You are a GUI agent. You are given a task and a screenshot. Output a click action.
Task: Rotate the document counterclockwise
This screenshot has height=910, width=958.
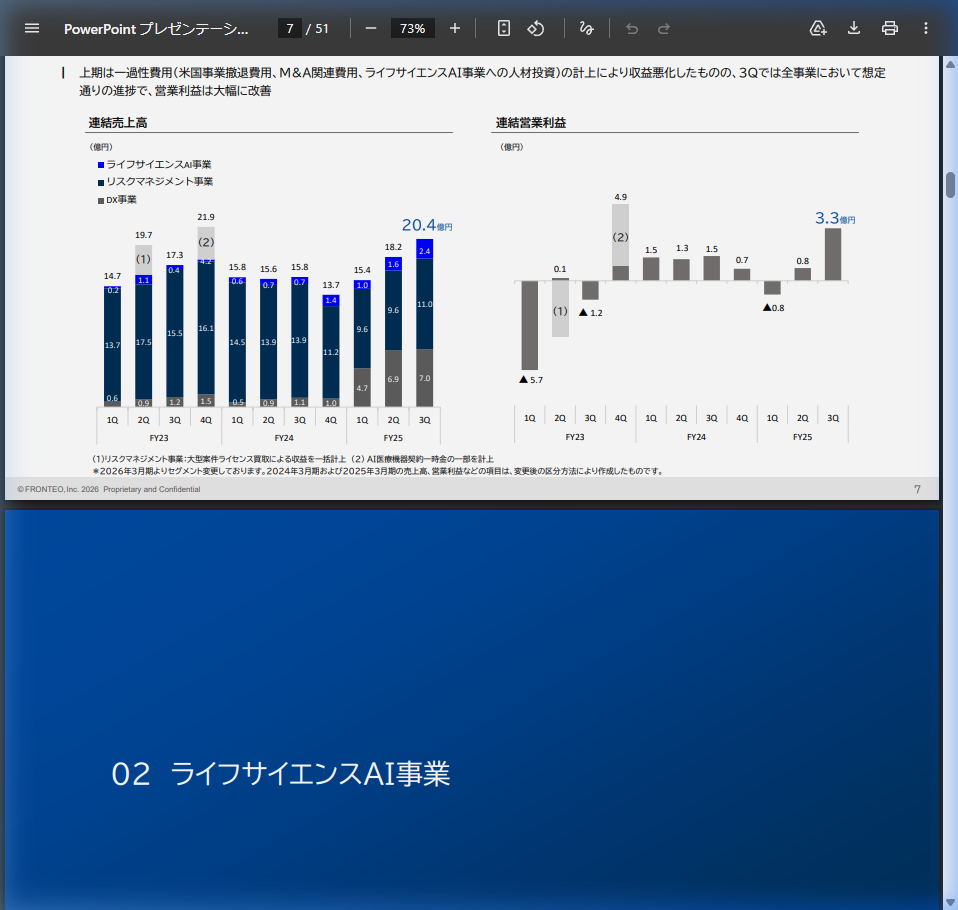(x=536, y=28)
